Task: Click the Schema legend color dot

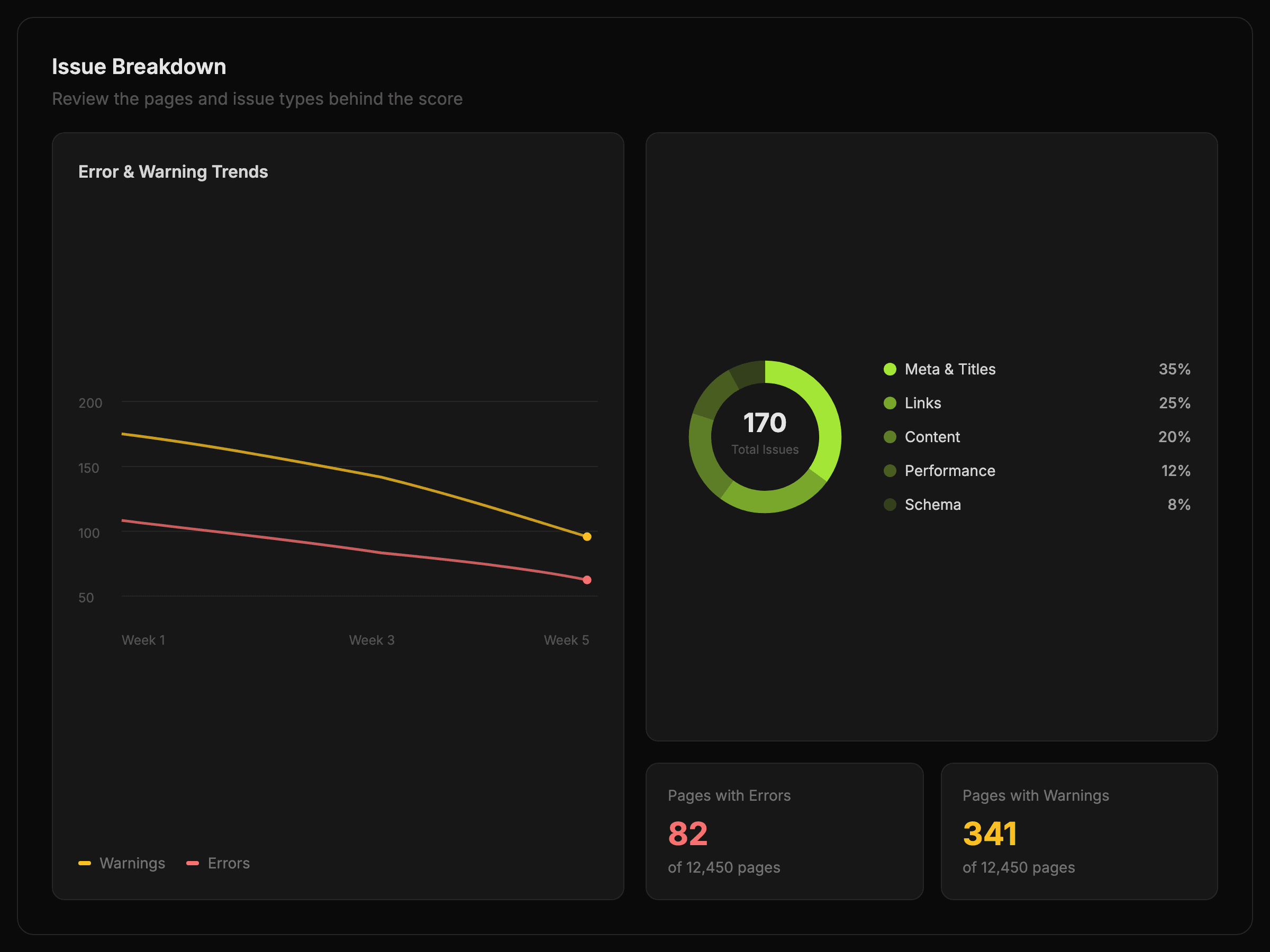Action: pyautogui.click(x=890, y=505)
